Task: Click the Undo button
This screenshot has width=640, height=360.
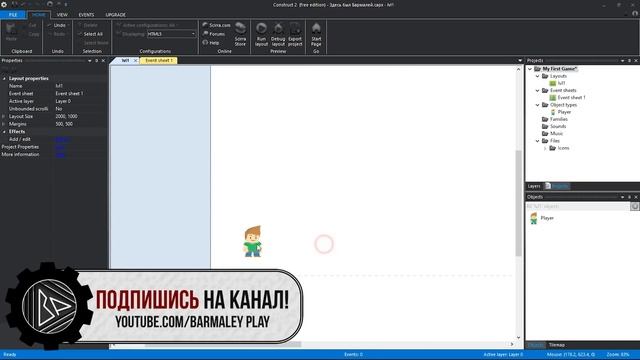Action: click(57, 25)
